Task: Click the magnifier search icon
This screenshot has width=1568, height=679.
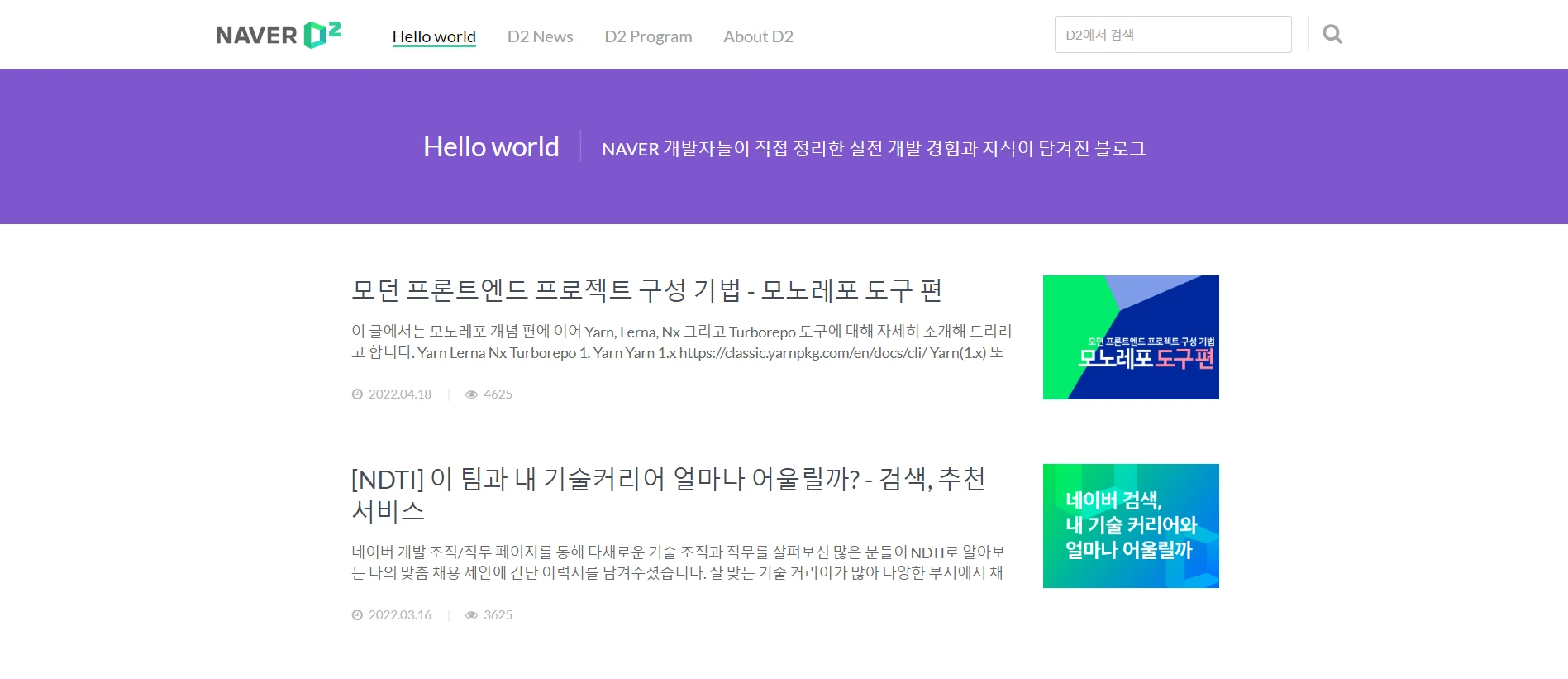Action: coord(1332,34)
